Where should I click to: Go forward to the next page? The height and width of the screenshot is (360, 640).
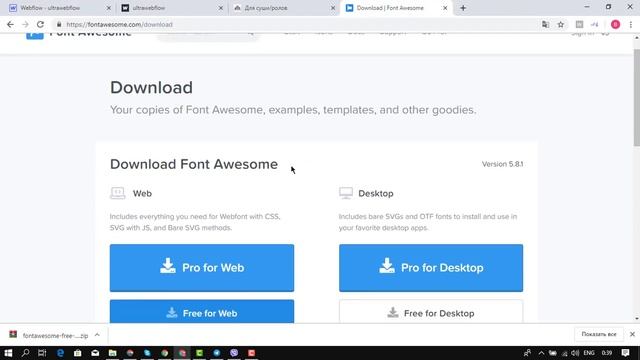[x=25, y=24]
